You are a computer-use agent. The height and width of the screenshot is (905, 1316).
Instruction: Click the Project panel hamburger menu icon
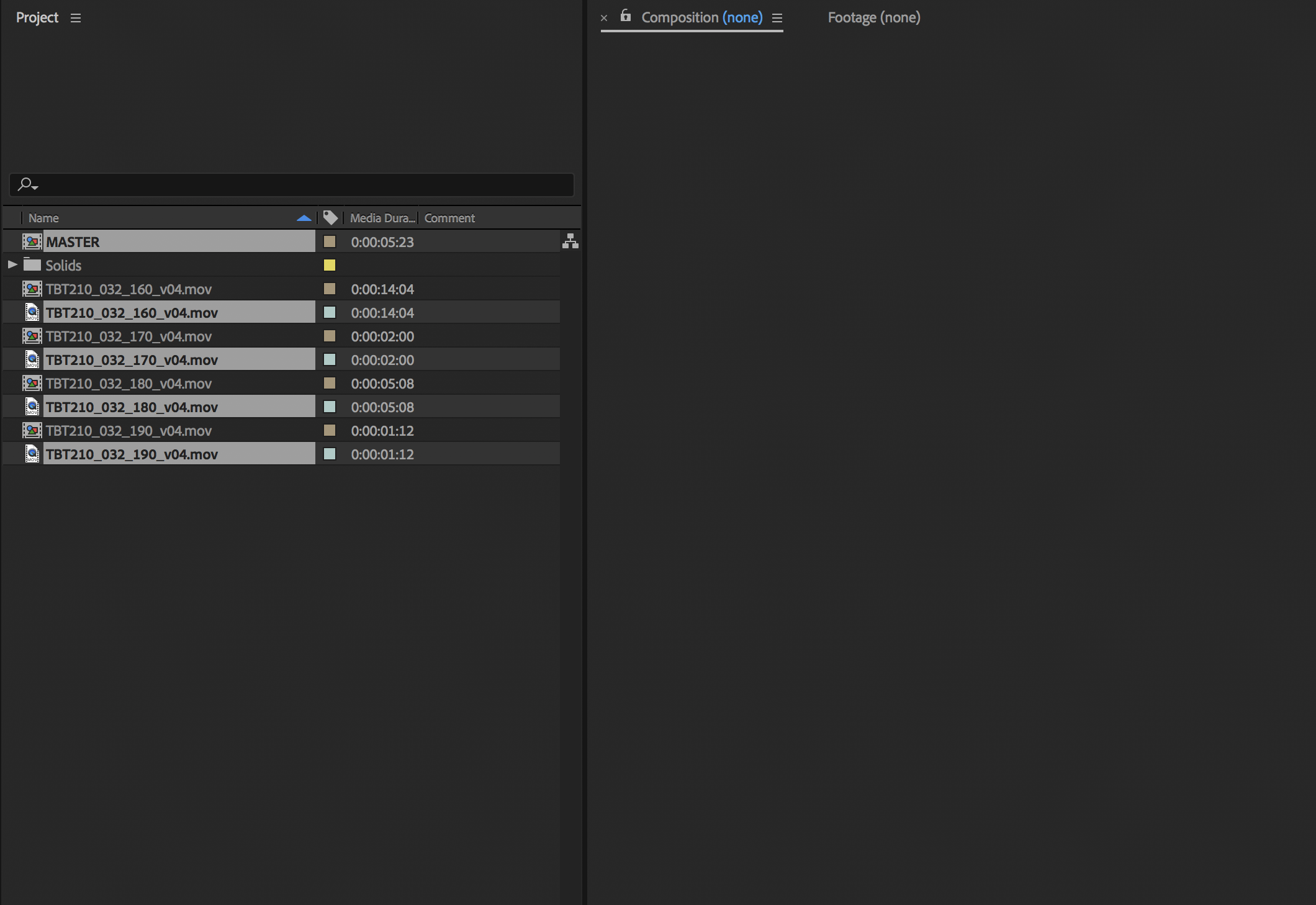tap(75, 17)
